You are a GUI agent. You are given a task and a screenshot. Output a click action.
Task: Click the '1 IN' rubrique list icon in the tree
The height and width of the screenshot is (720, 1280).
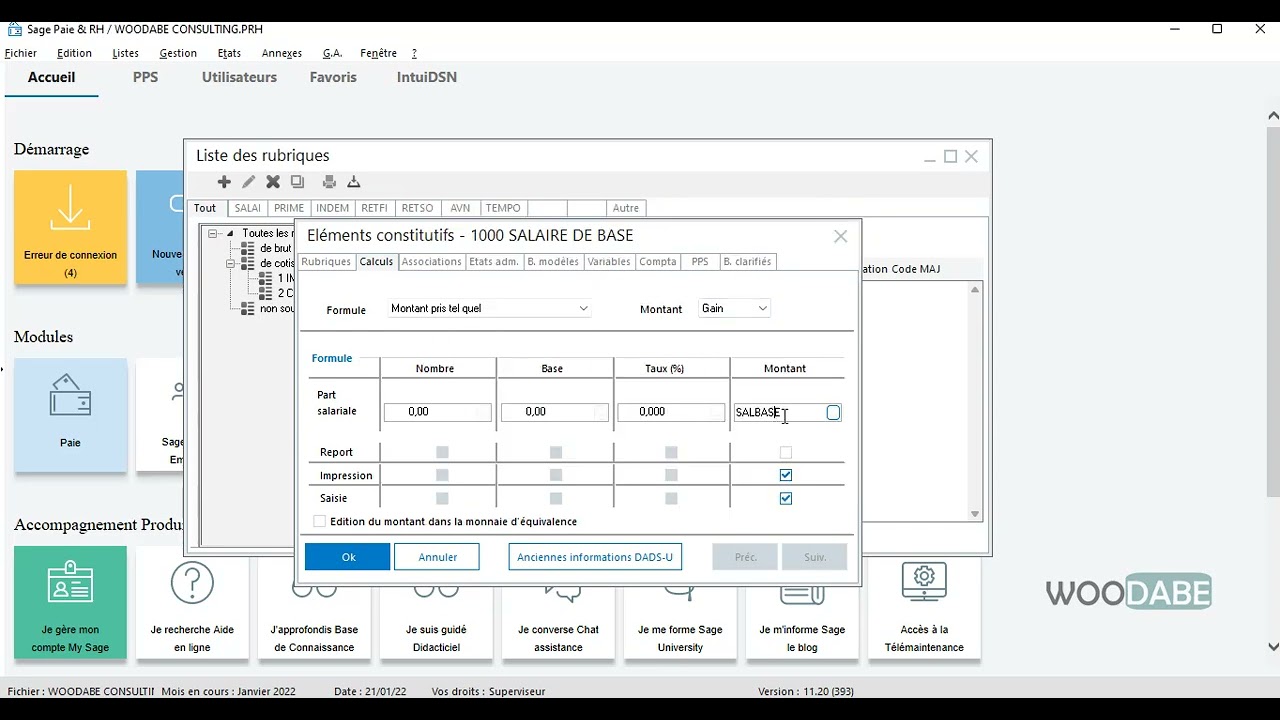(265, 278)
